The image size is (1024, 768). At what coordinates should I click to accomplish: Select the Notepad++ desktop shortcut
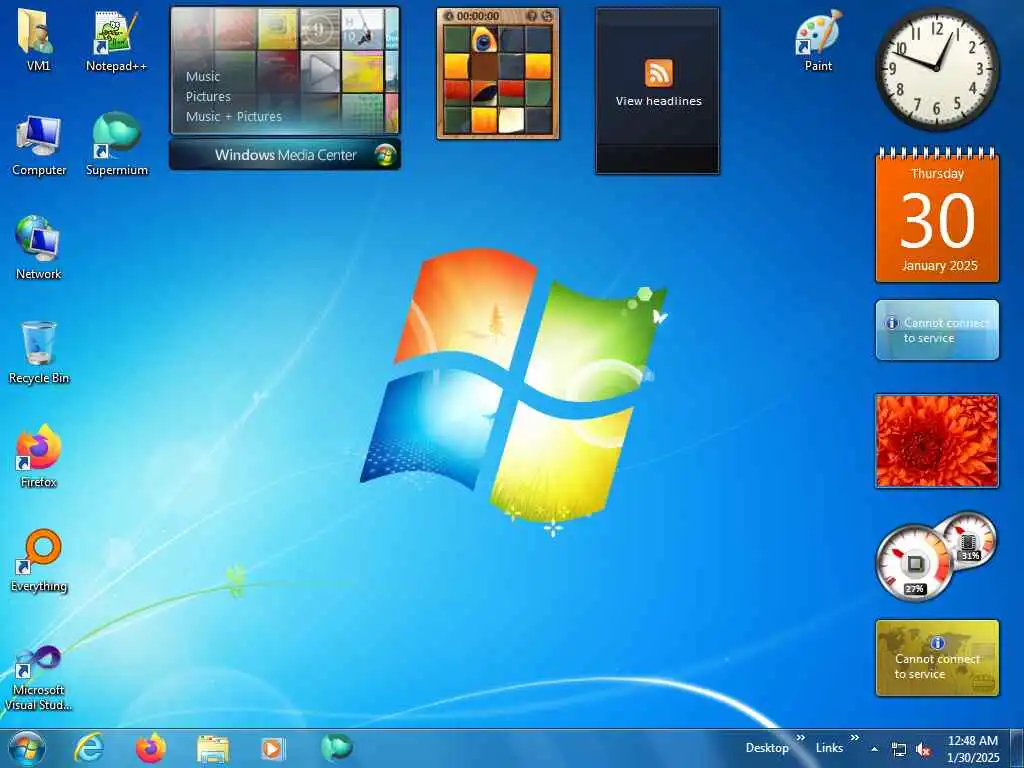point(116,40)
